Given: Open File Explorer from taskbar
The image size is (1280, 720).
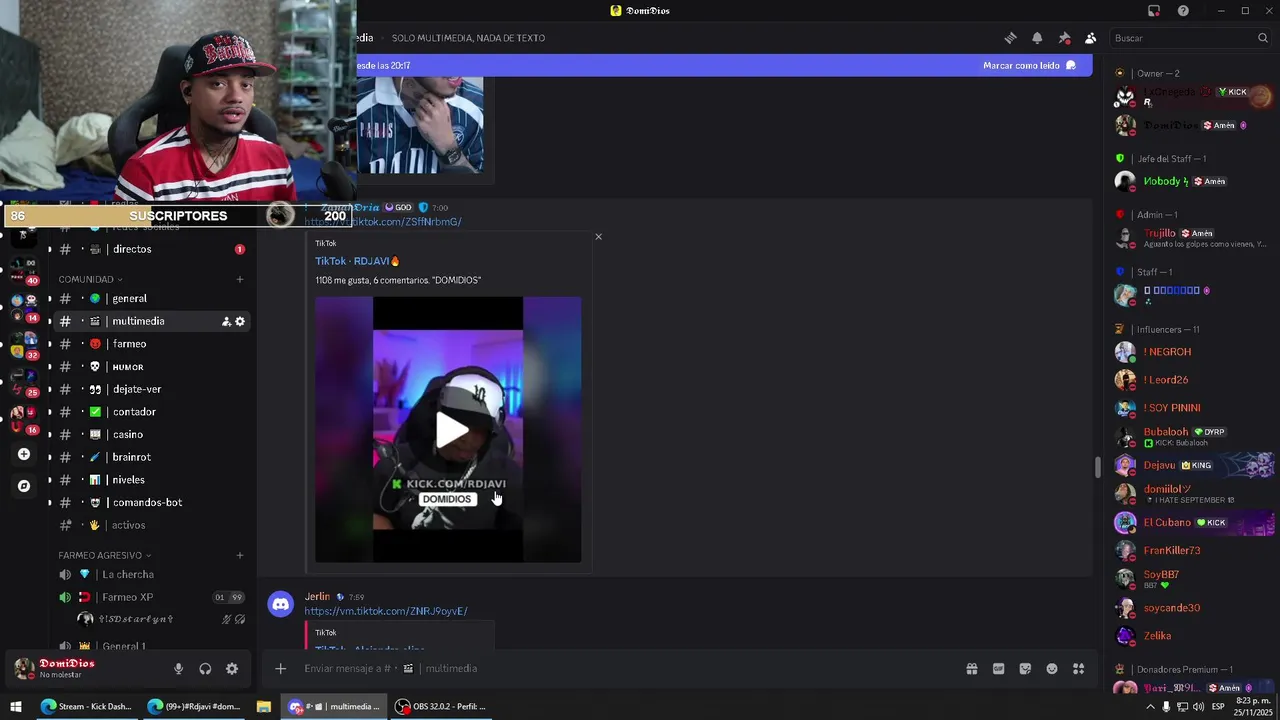Looking at the screenshot, I should tap(264, 707).
